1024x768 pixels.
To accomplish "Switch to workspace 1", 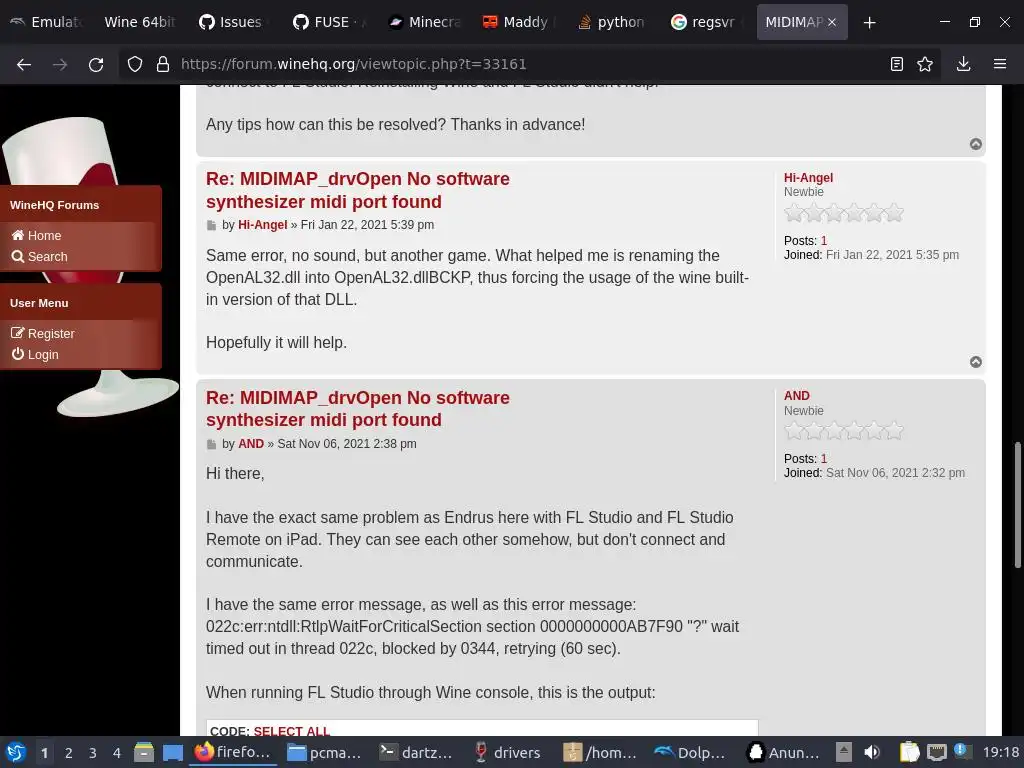I will [44, 753].
